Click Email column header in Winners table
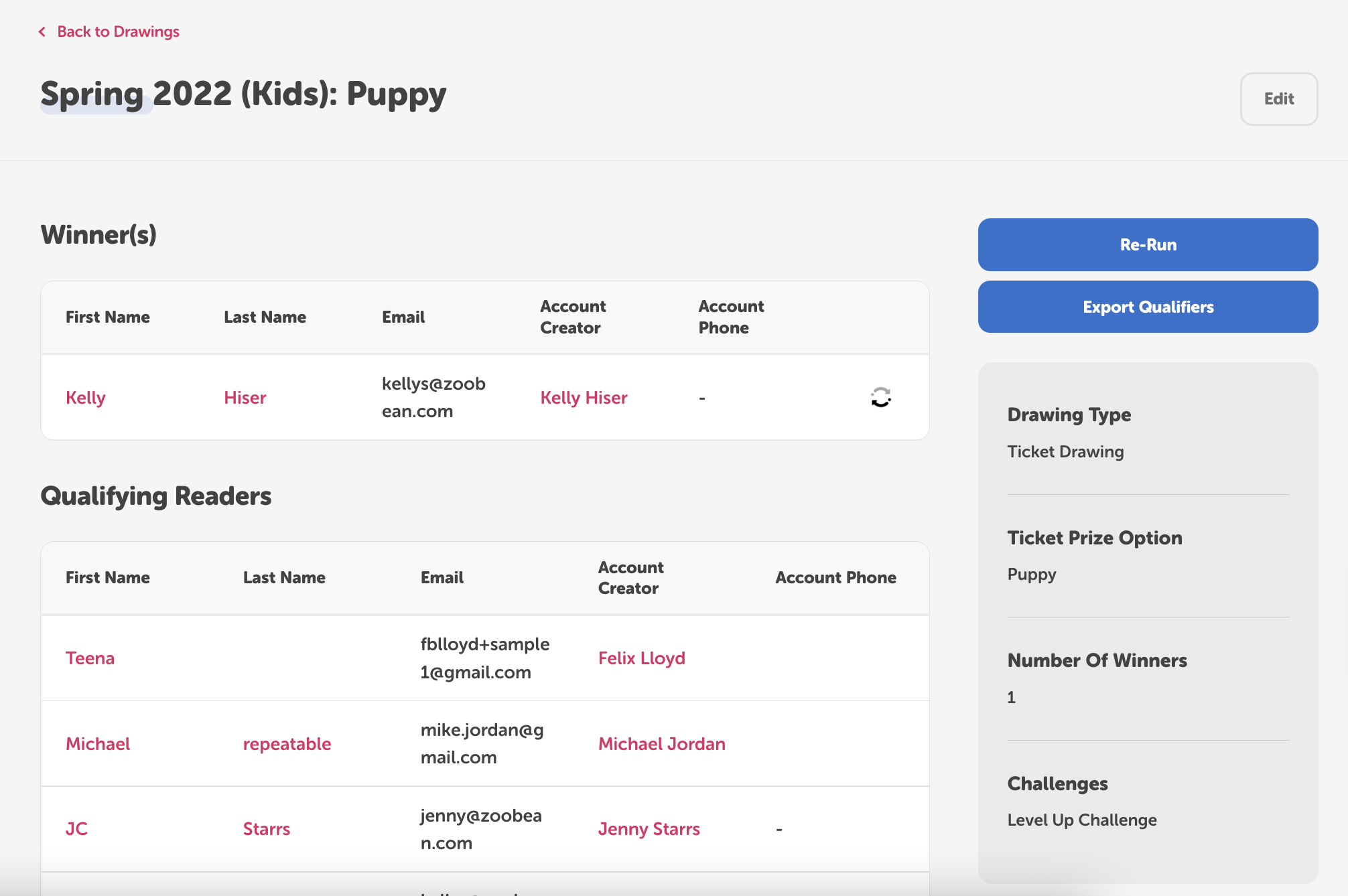Image resolution: width=1348 pixels, height=896 pixels. (403, 317)
